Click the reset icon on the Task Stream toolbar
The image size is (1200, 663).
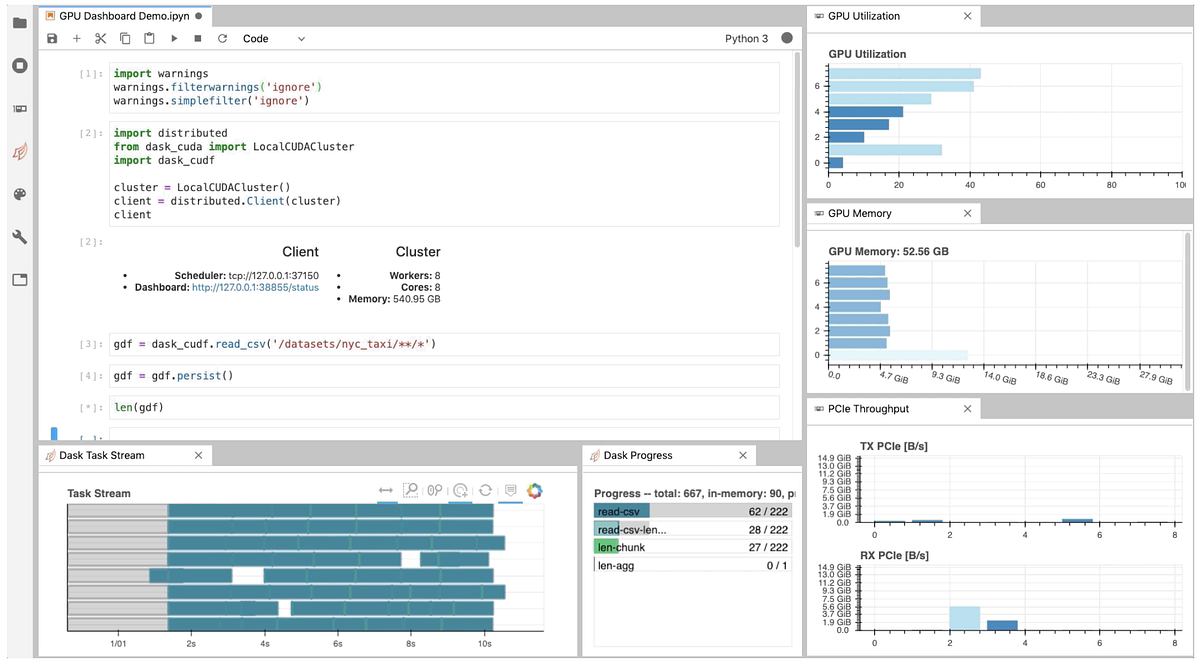487,490
